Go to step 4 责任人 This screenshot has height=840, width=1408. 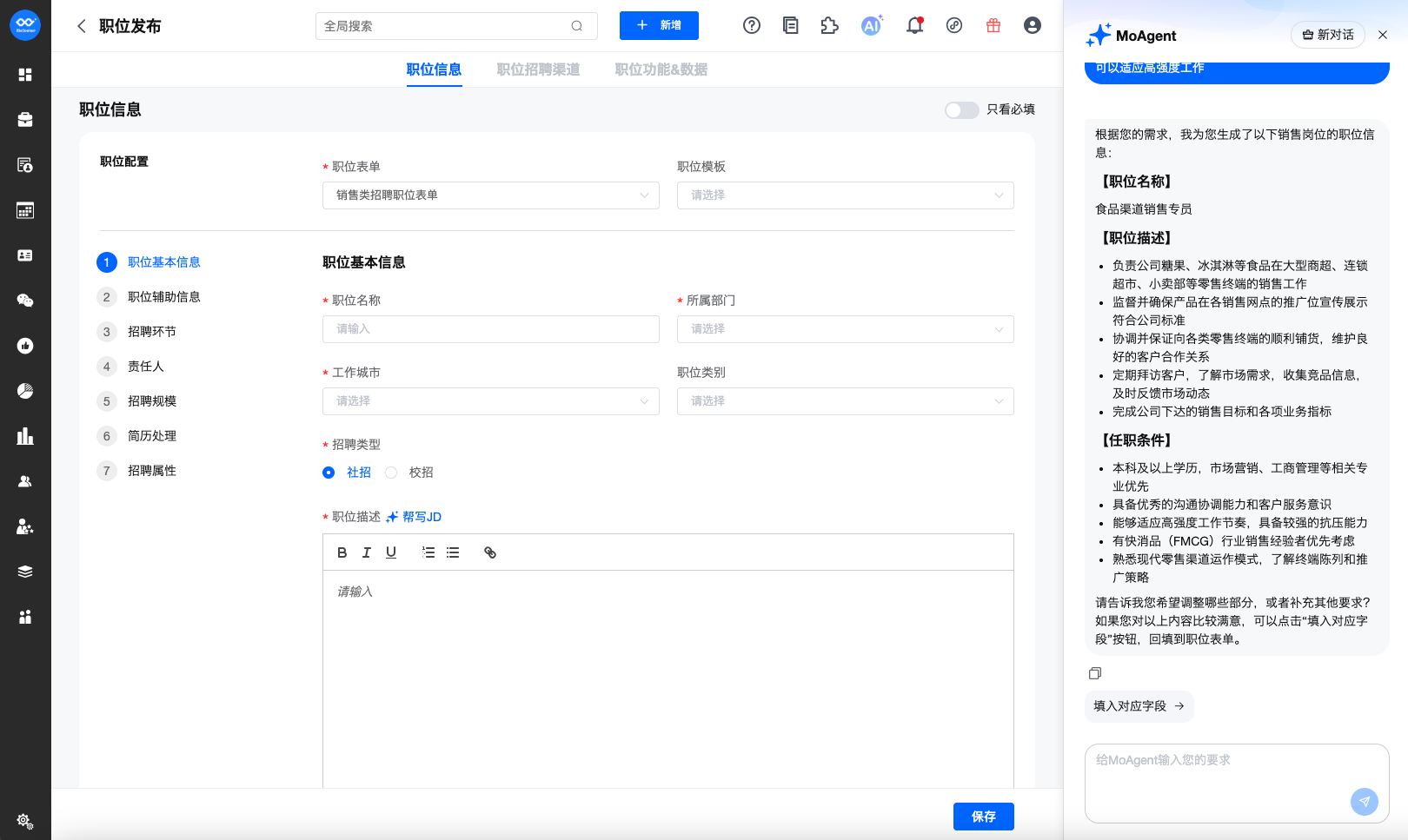pos(130,367)
